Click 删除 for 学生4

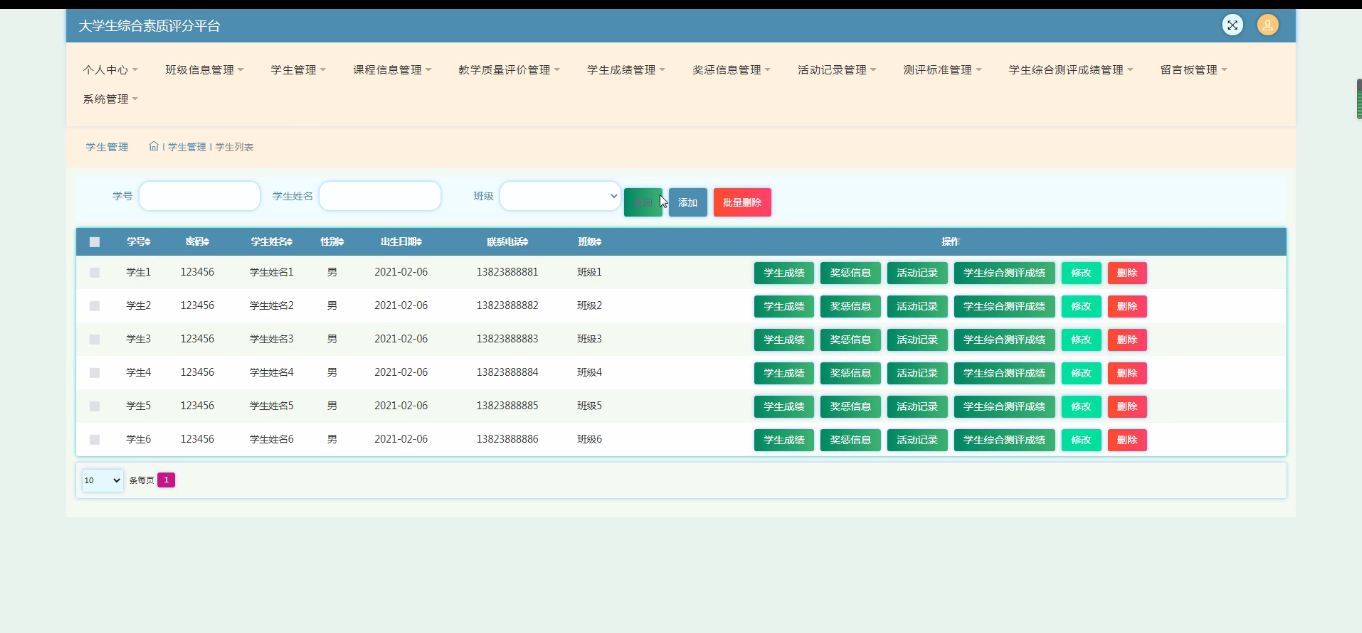point(1127,373)
